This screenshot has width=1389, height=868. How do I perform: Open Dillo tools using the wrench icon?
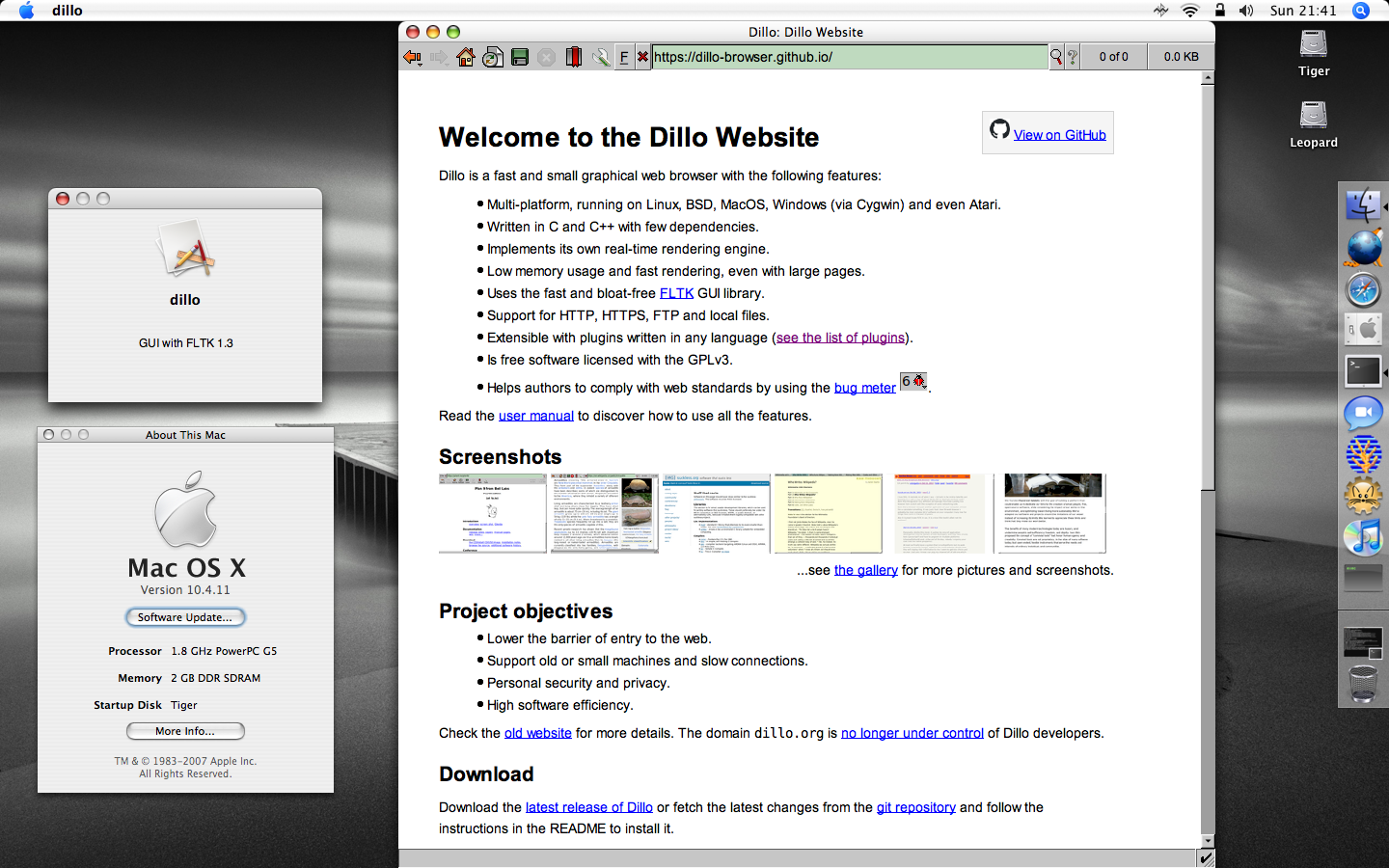[601, 56]
